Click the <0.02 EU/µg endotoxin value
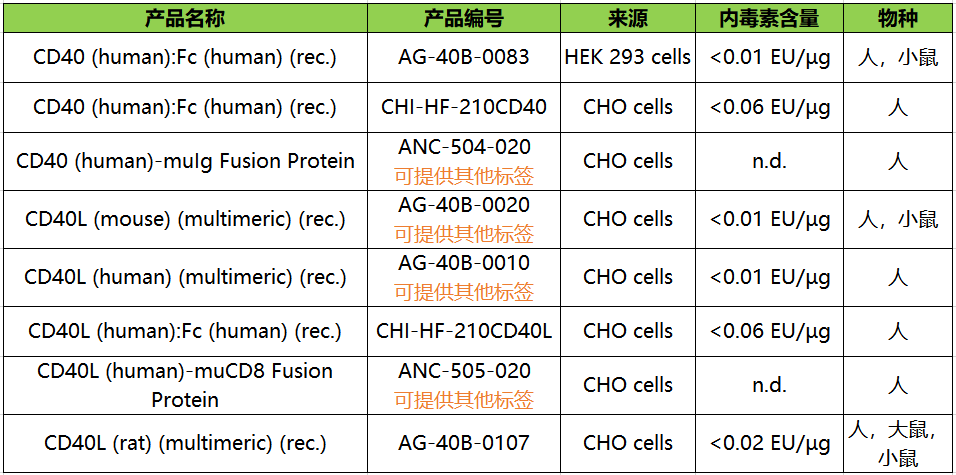Screen dimensions: 956x475 770,442
